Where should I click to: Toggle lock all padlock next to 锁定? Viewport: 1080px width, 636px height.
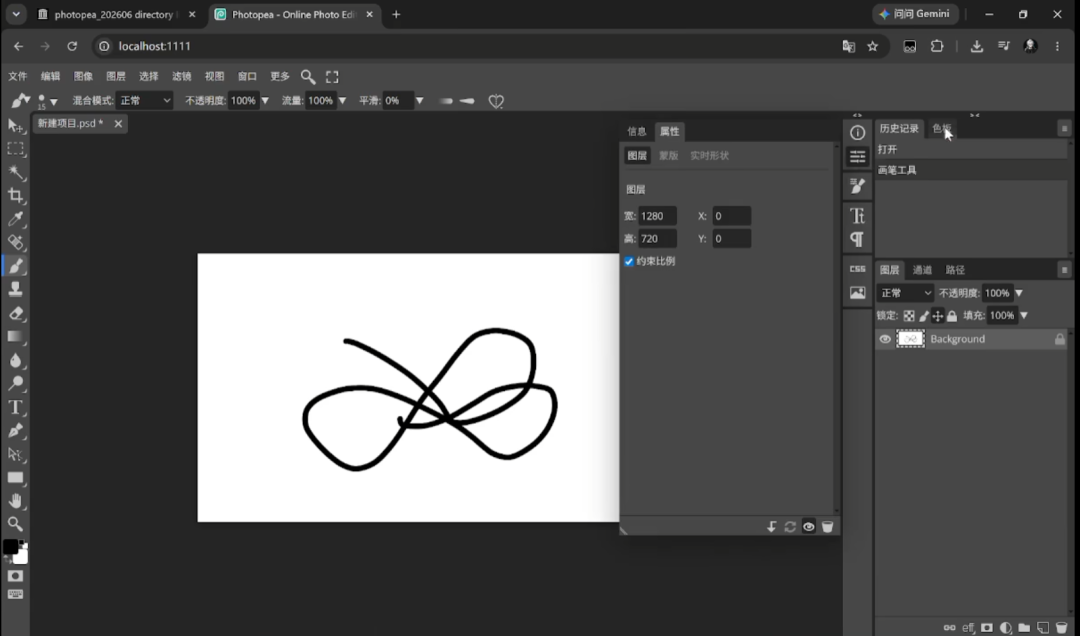pos(952,316)
